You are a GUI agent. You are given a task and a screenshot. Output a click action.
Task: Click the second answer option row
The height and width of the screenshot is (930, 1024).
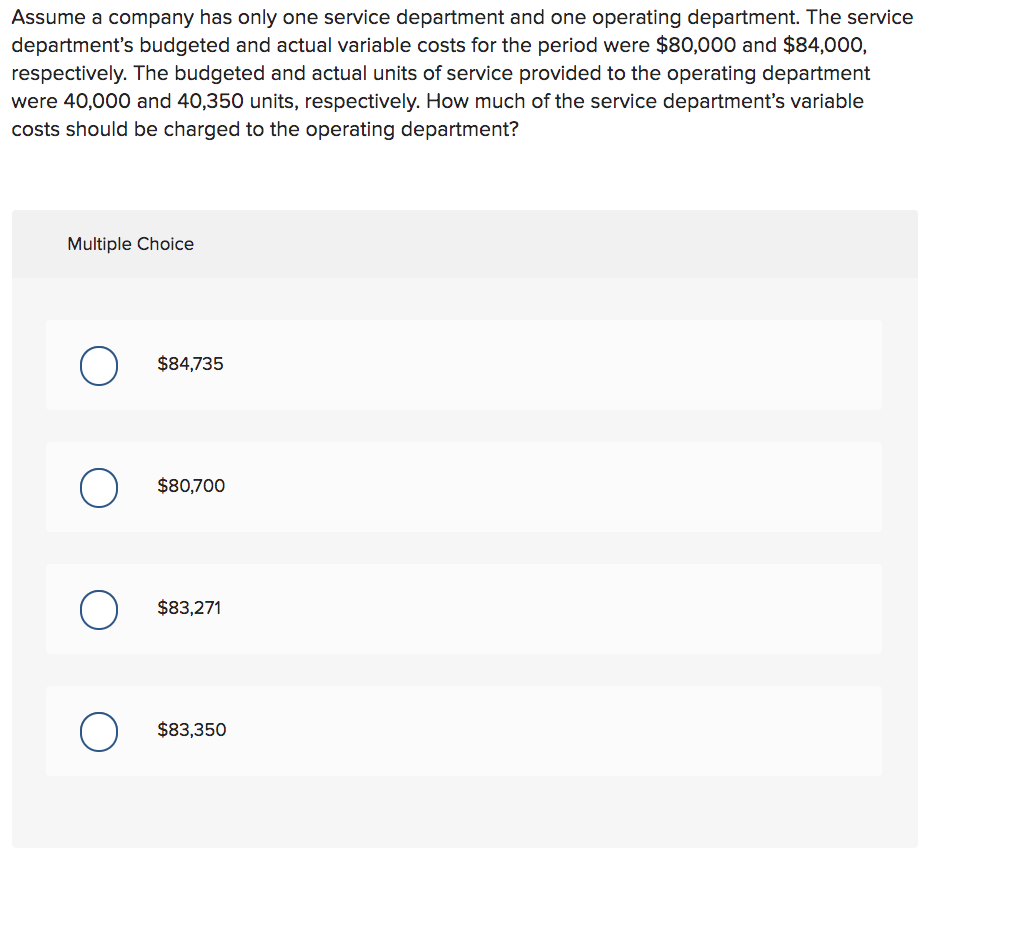463,487
